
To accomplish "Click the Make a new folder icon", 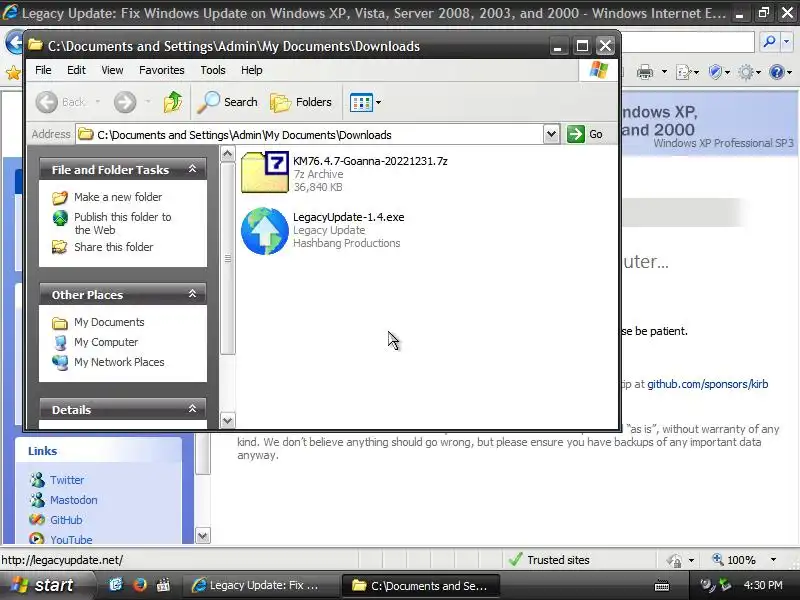I will (60, 197).
